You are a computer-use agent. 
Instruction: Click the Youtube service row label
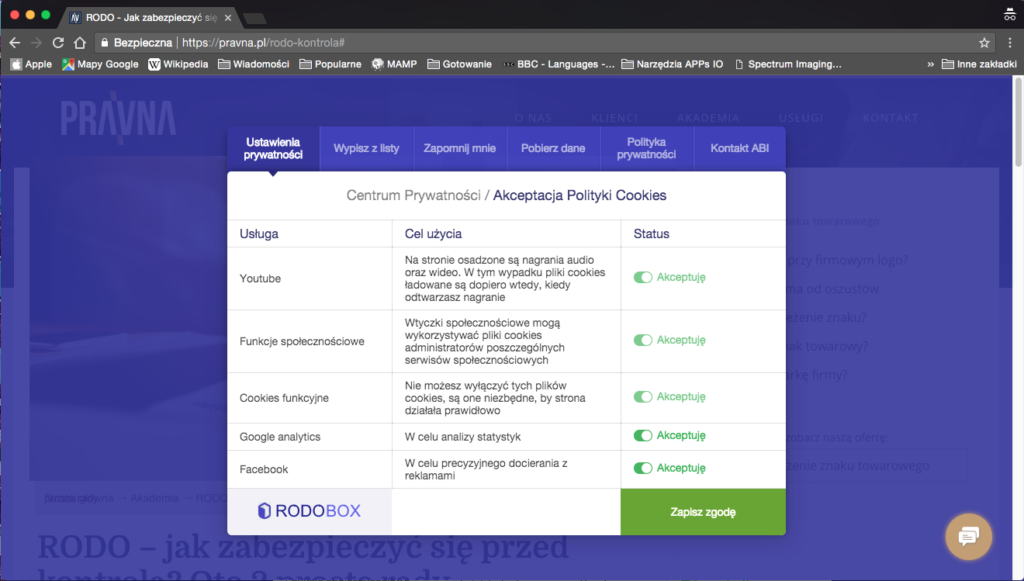point(260,279)
